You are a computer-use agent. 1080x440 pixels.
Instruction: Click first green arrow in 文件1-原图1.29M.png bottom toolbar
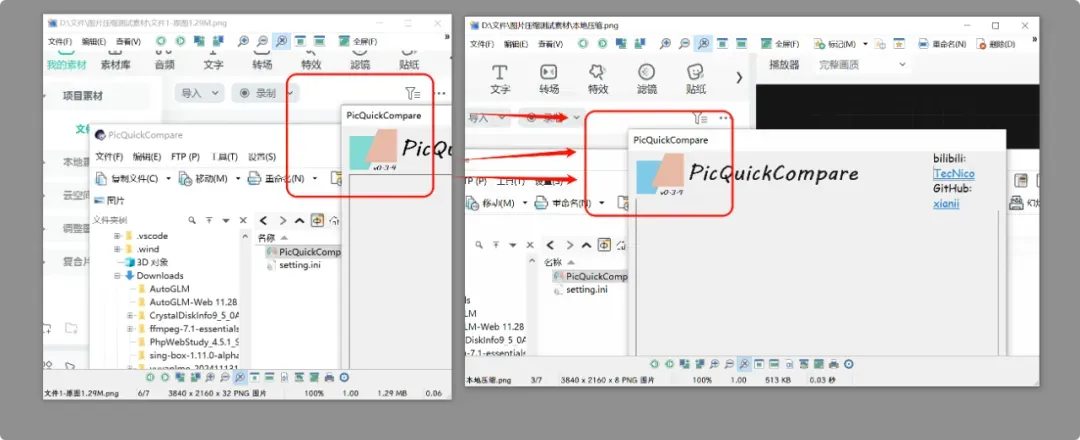pyautogui.click(x=151, y=377)
